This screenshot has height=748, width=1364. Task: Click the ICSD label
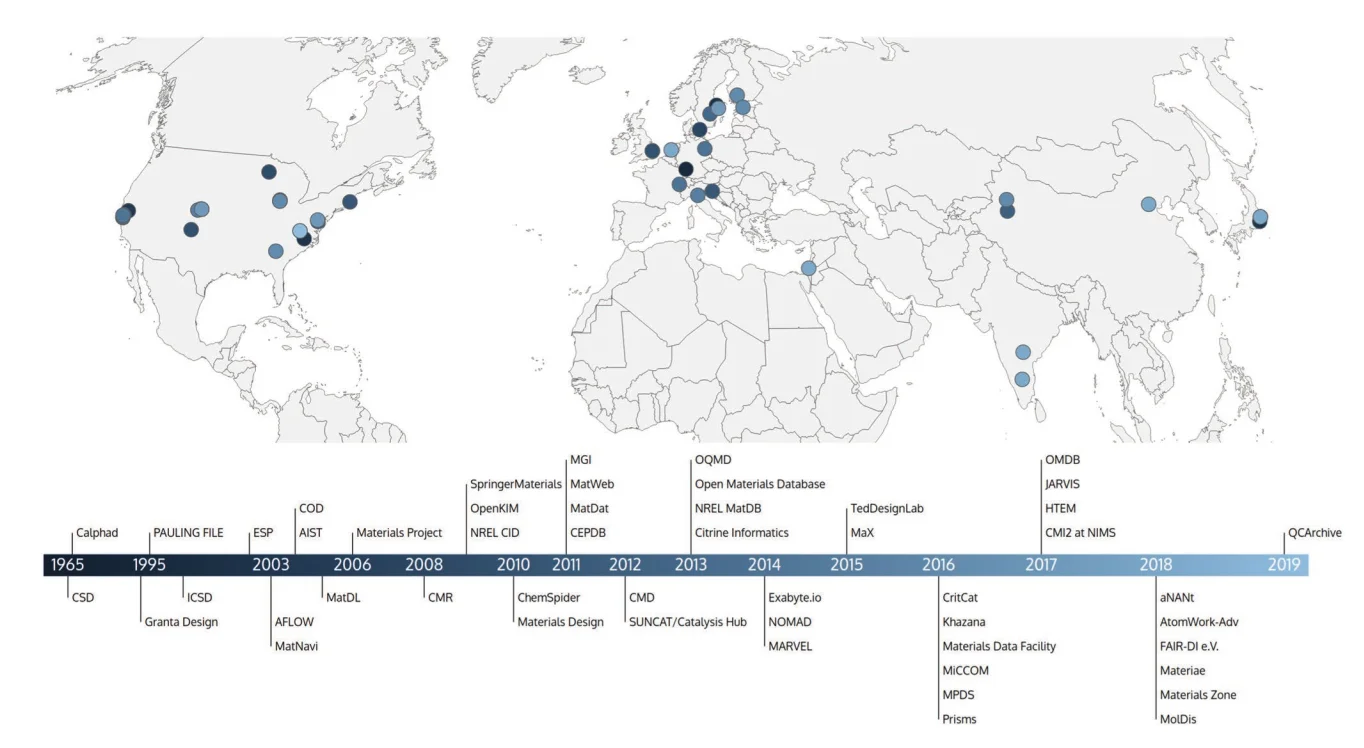pos(199,597)
